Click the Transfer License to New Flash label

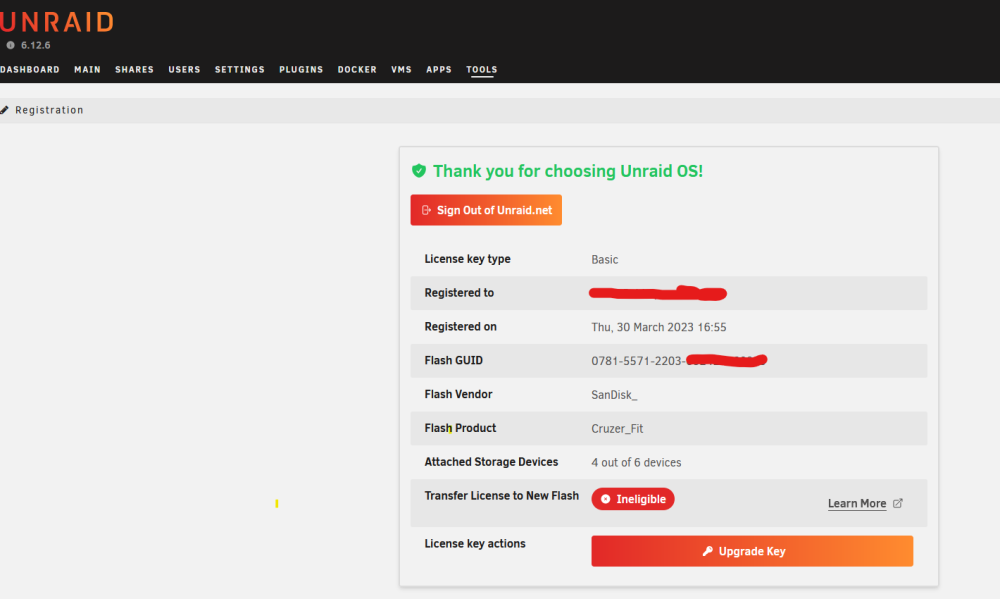tap(502, 496)
